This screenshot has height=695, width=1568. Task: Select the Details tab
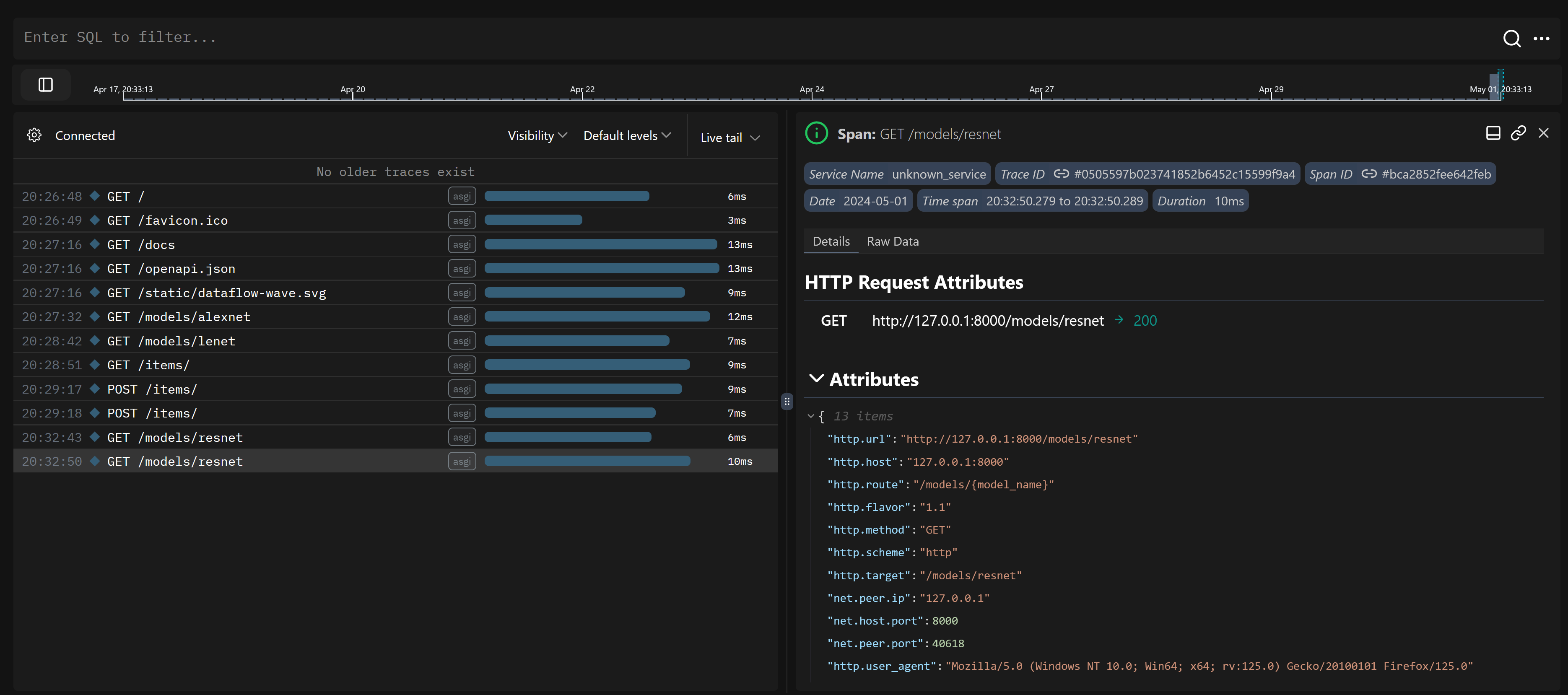pos(831,241)
